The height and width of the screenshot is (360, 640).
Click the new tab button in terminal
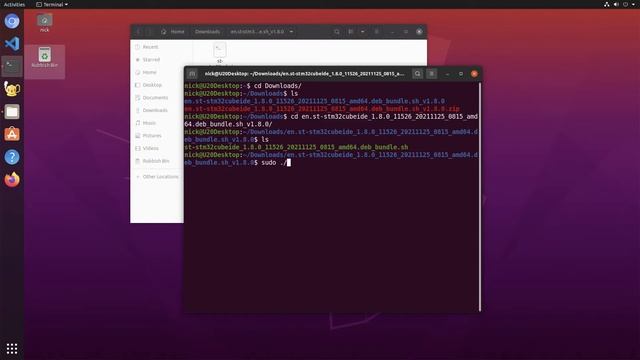coord(192,73)
